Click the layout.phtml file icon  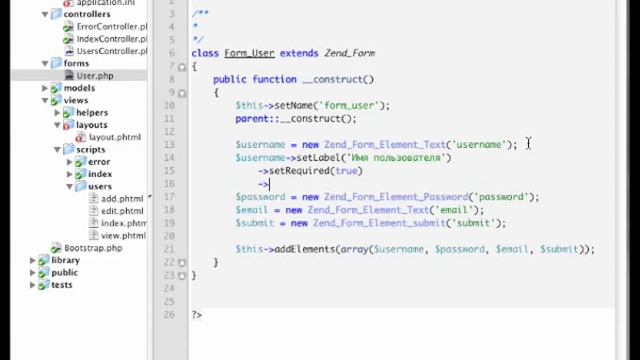[x=81, y=137]
